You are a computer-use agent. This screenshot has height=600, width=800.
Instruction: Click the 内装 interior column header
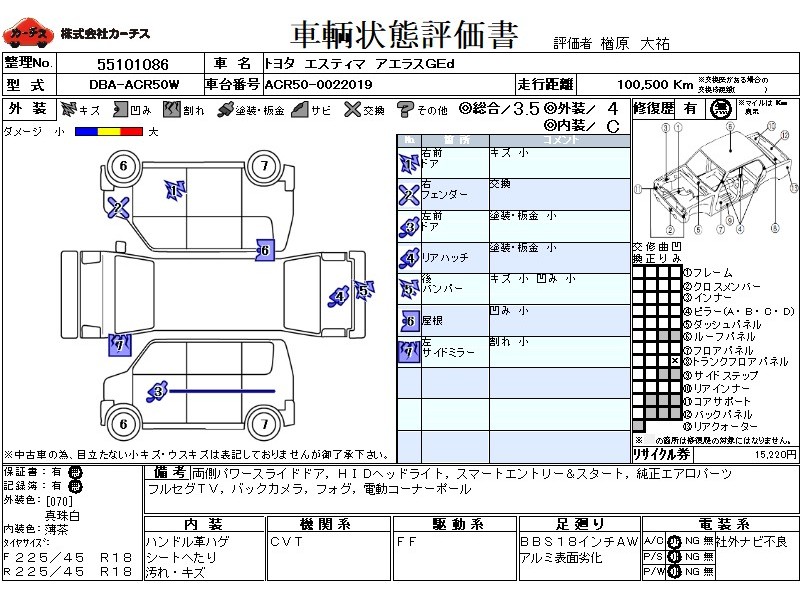coord(202,524)
